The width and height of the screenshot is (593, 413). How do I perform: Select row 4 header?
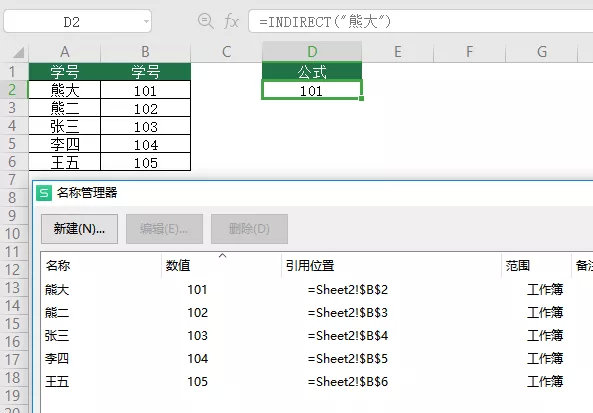tap(14, 126)
